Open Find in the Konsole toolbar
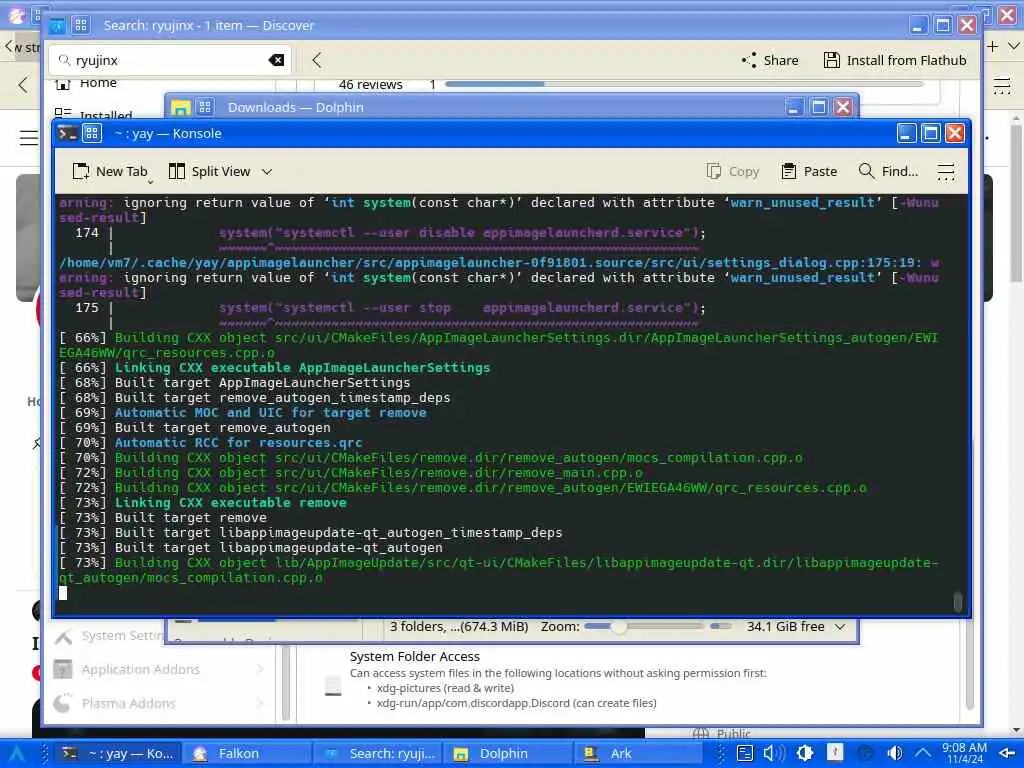The height and width of the screenshot is (768, 1024). point(888,171)
